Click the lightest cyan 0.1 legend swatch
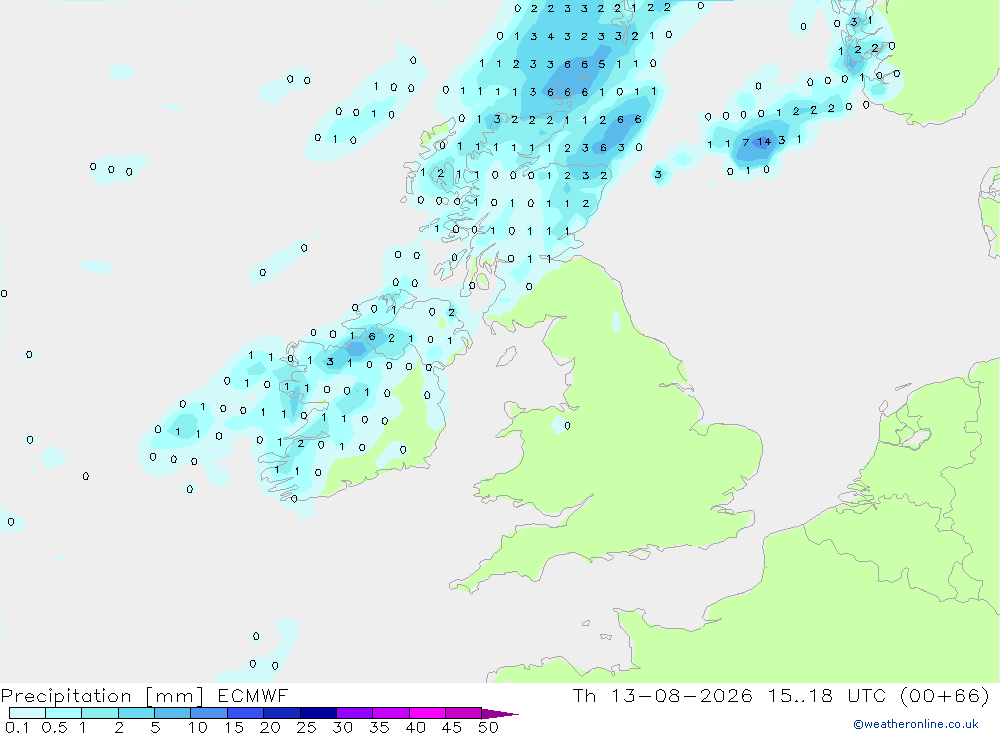 tap(27, 713)
